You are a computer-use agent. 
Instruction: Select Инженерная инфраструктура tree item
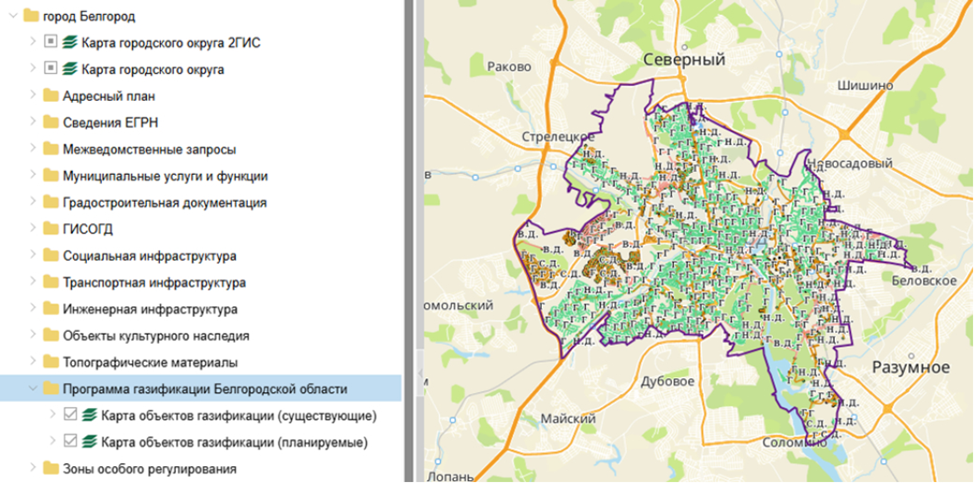point(150,309)
